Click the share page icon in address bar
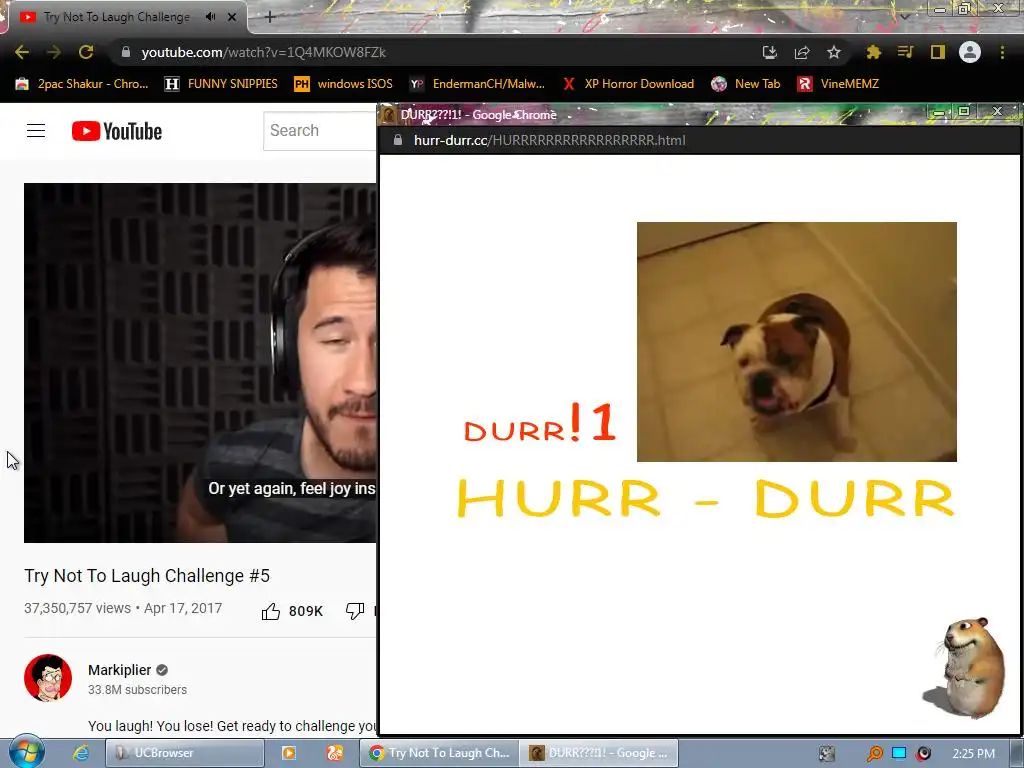The width and height of the screenshot is (1024, 768). (x=802, y=52)
